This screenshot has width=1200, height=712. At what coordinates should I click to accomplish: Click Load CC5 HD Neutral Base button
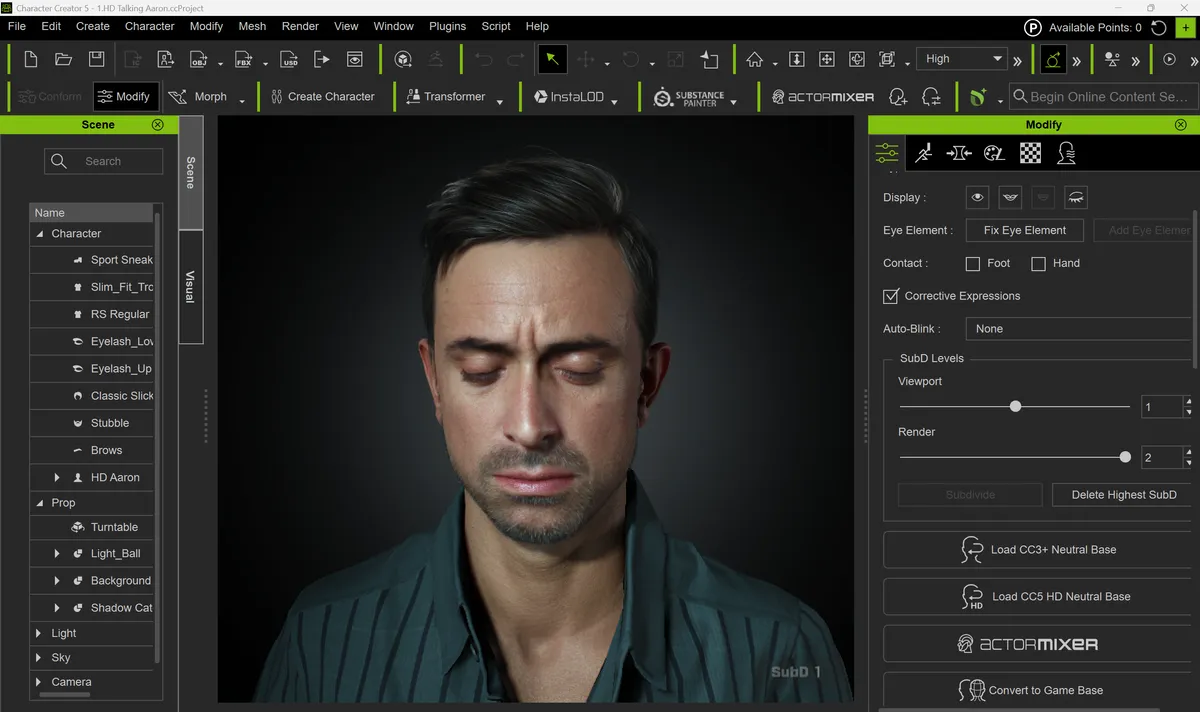click(1039, 597)
